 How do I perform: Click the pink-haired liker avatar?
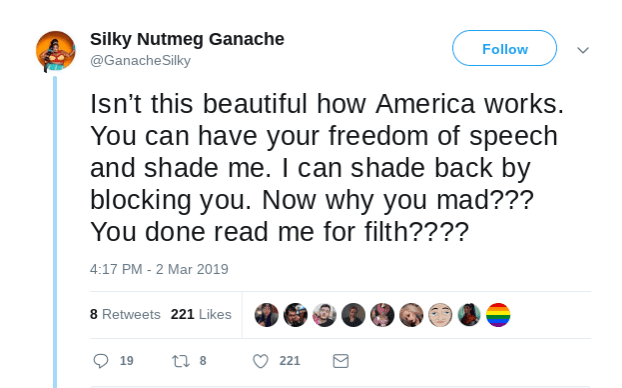click(x=382, y=315)
